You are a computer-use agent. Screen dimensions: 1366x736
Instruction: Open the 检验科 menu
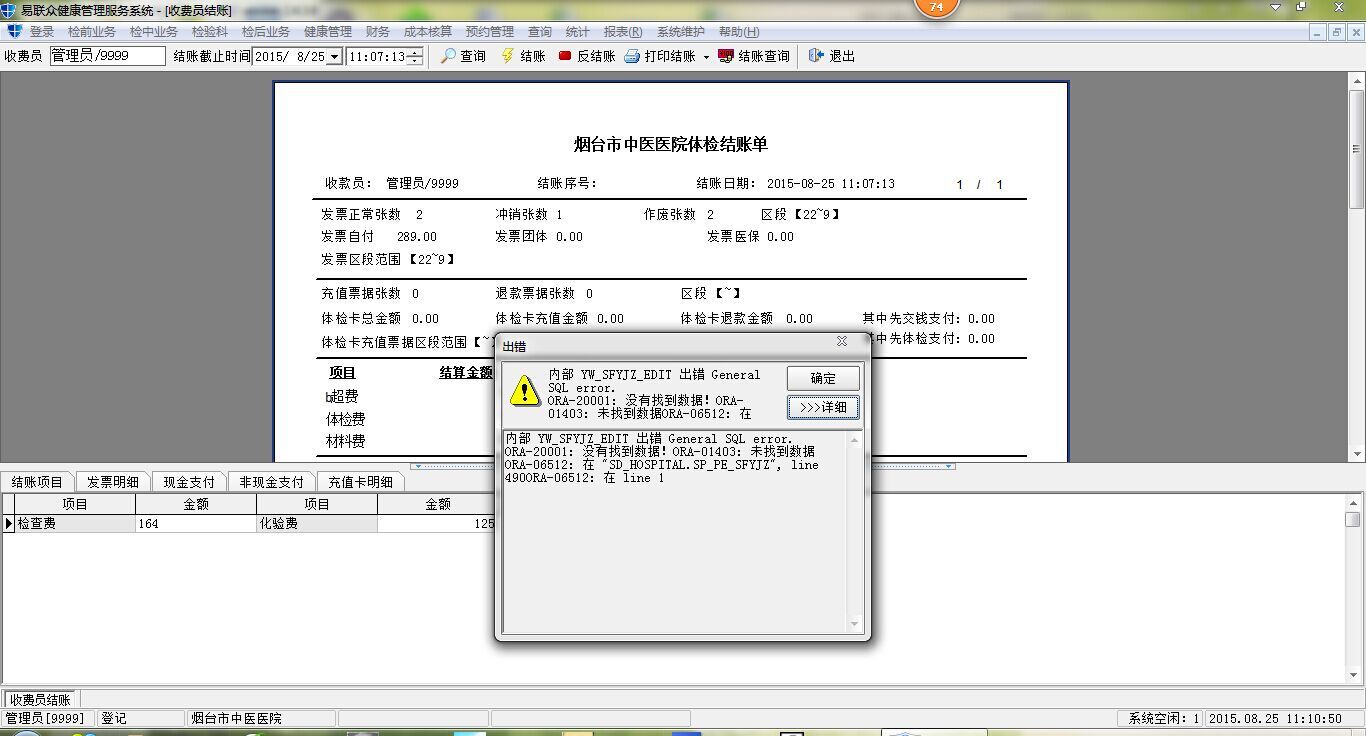(x=210, y=32)
